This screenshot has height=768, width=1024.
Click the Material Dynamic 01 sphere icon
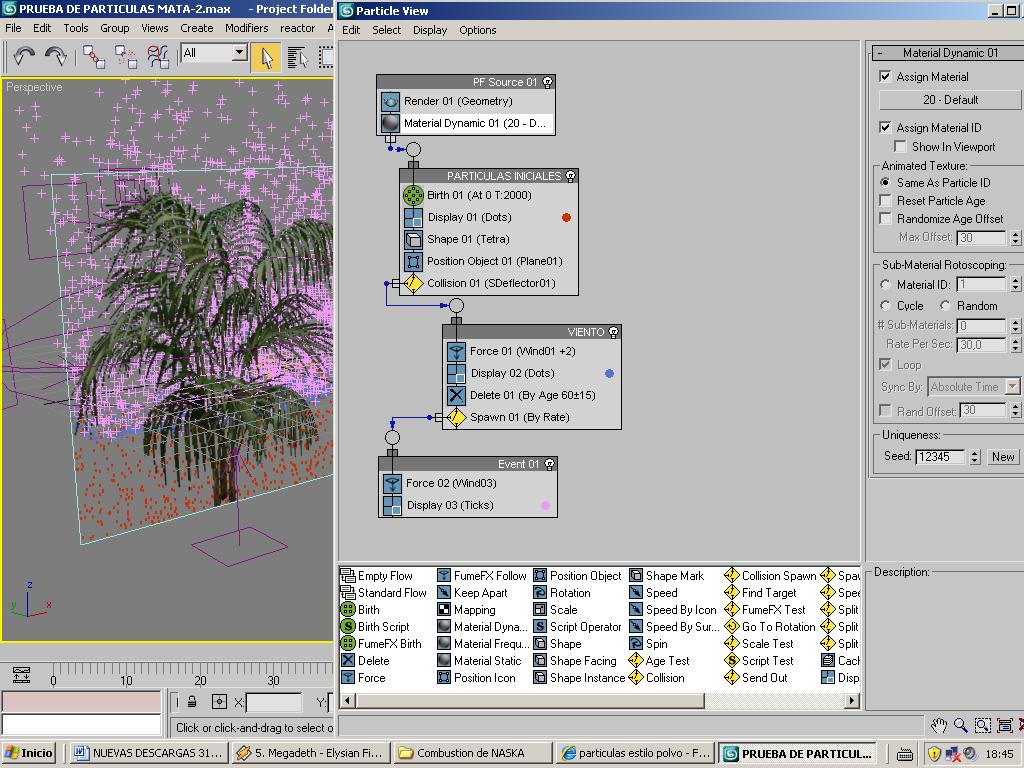coord(391,123)
